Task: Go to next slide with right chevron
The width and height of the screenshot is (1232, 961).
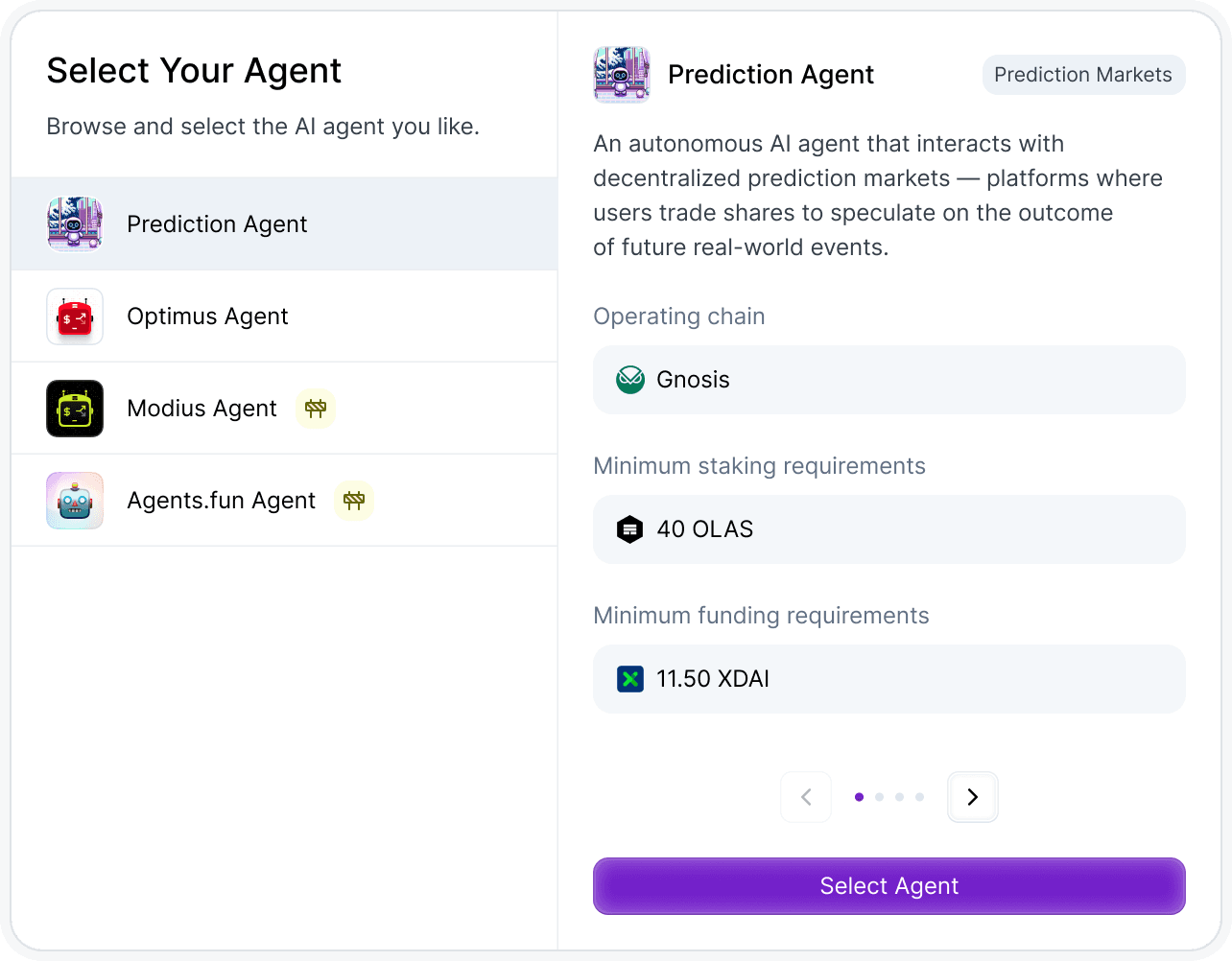Action: tap(973, 797)
